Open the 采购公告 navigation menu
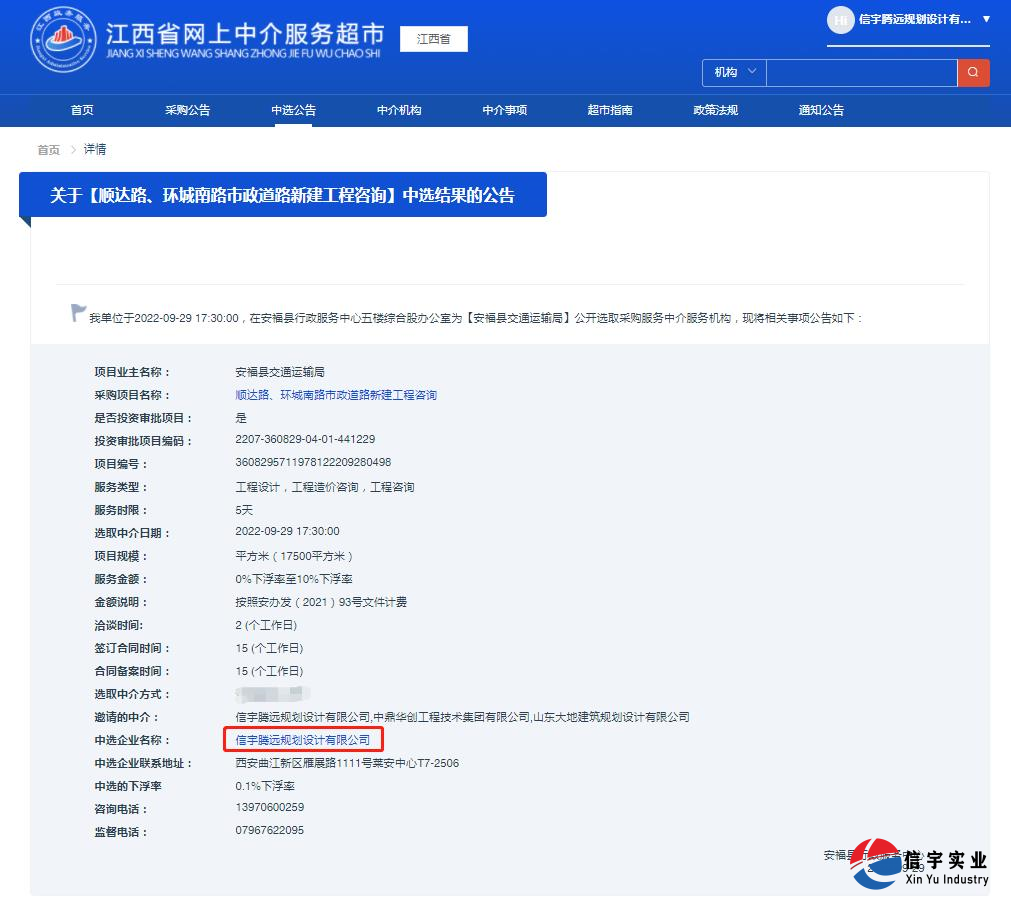Screen dimensions: 1011x905 coord(187,110)
